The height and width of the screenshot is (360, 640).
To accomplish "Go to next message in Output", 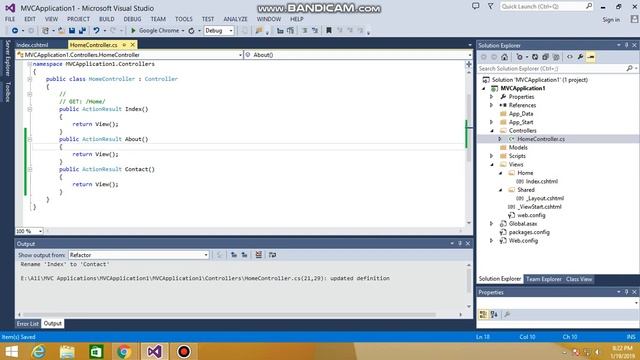I will pos(244,255).
